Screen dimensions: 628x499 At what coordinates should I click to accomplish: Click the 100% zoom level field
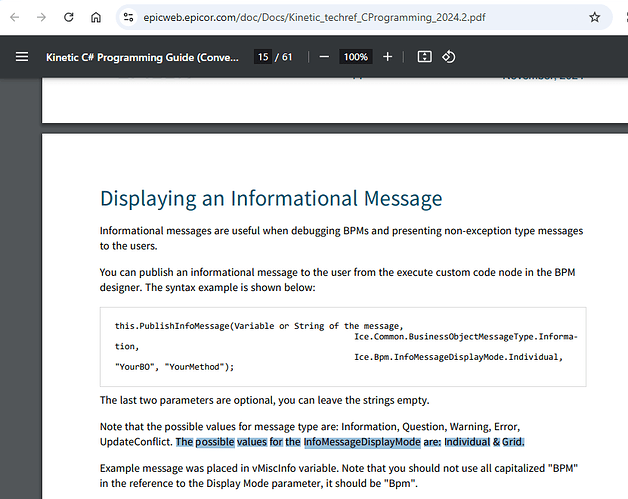coord(356,57)
